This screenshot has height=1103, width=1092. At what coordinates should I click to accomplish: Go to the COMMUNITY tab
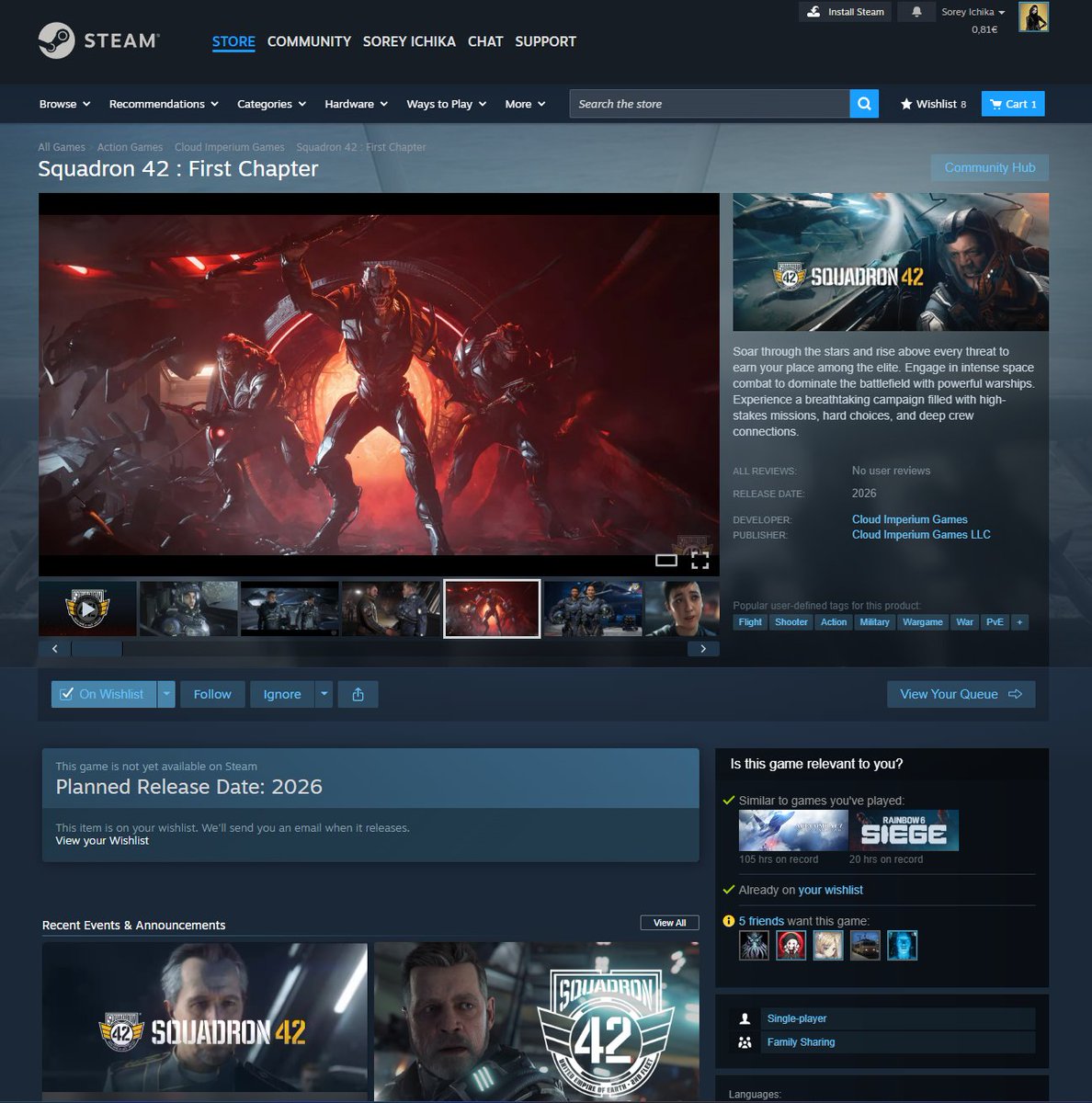(x=309, y=41)
